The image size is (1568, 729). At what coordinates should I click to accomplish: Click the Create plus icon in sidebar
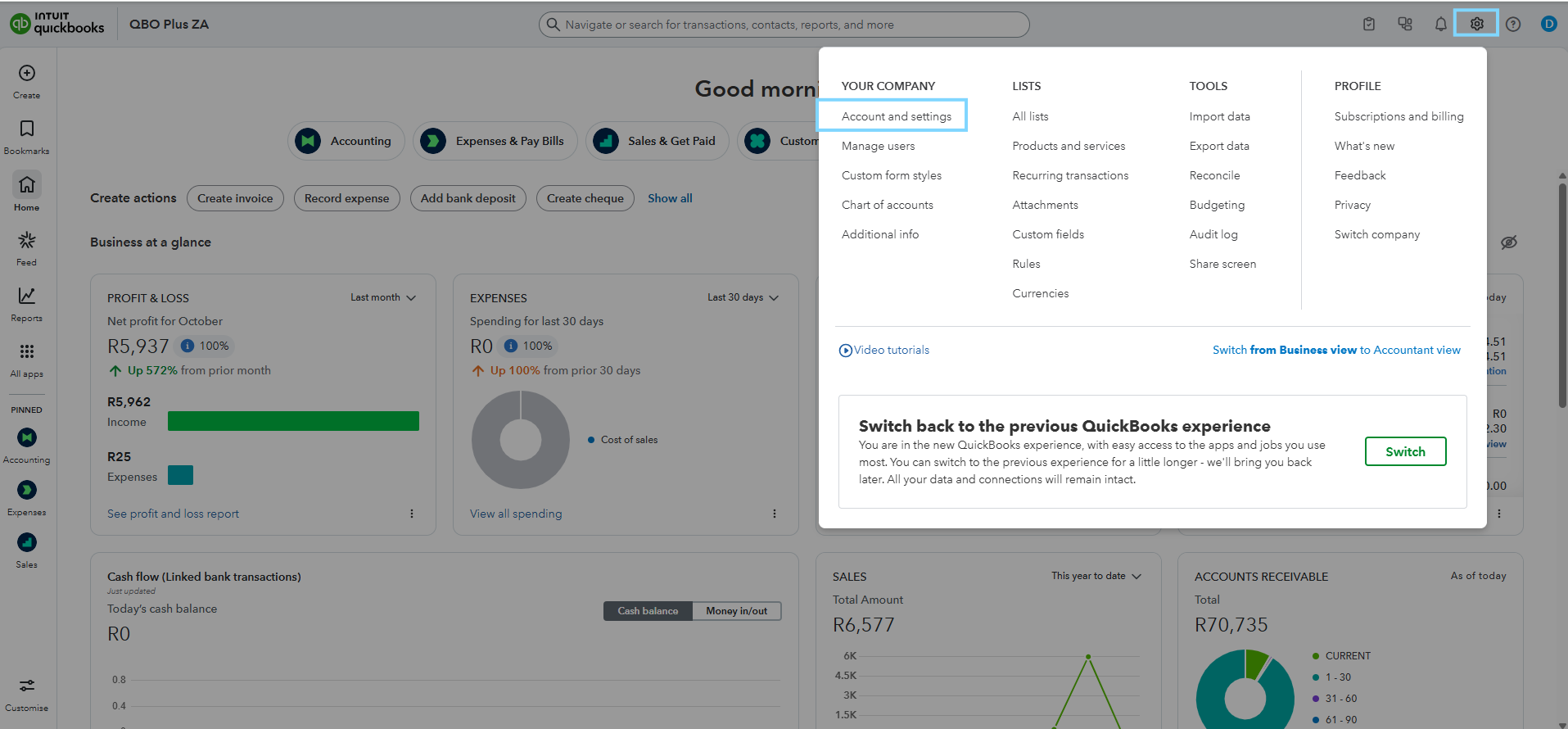point(27,74)
